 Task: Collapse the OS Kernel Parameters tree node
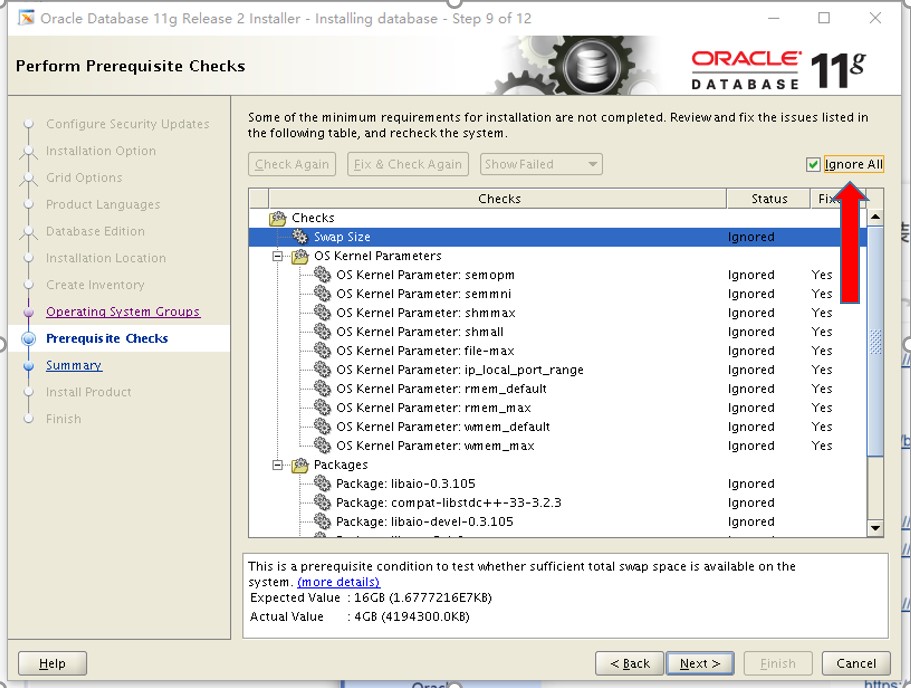coord(278,256)
